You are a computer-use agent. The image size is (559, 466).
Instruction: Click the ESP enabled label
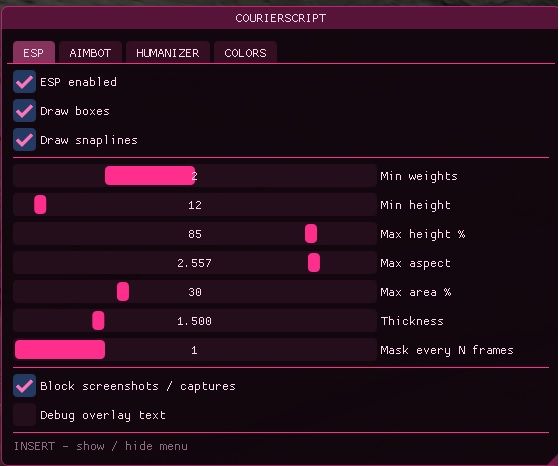tap(78, 82)
